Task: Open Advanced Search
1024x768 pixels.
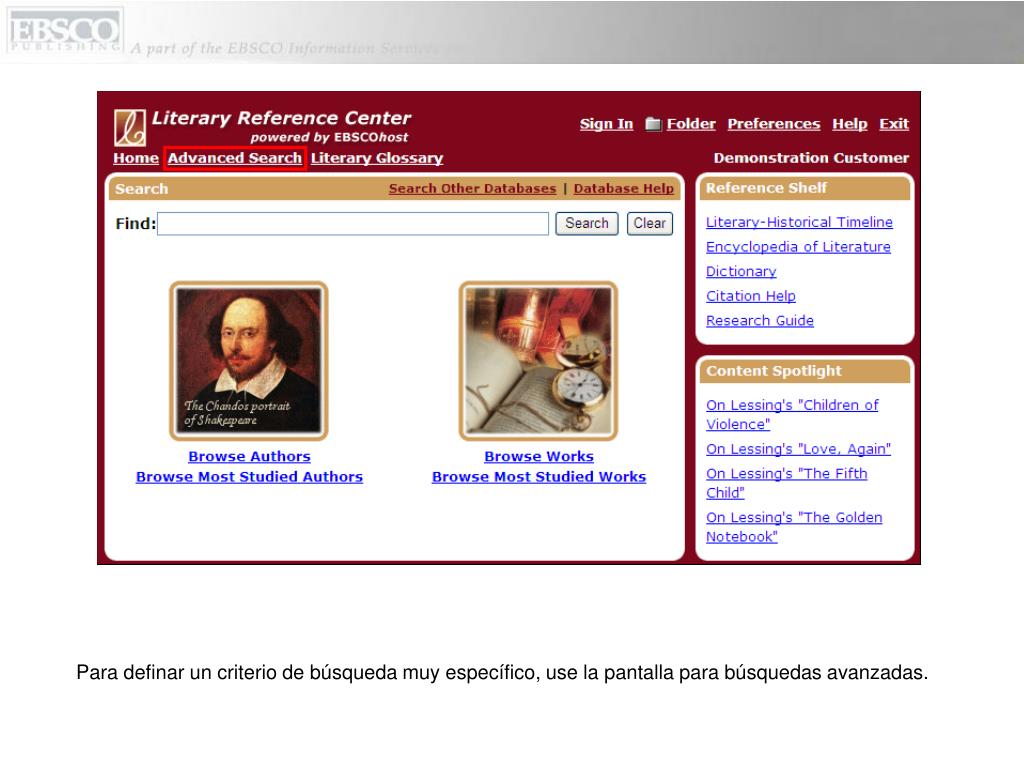Action: tap(235, 158)
